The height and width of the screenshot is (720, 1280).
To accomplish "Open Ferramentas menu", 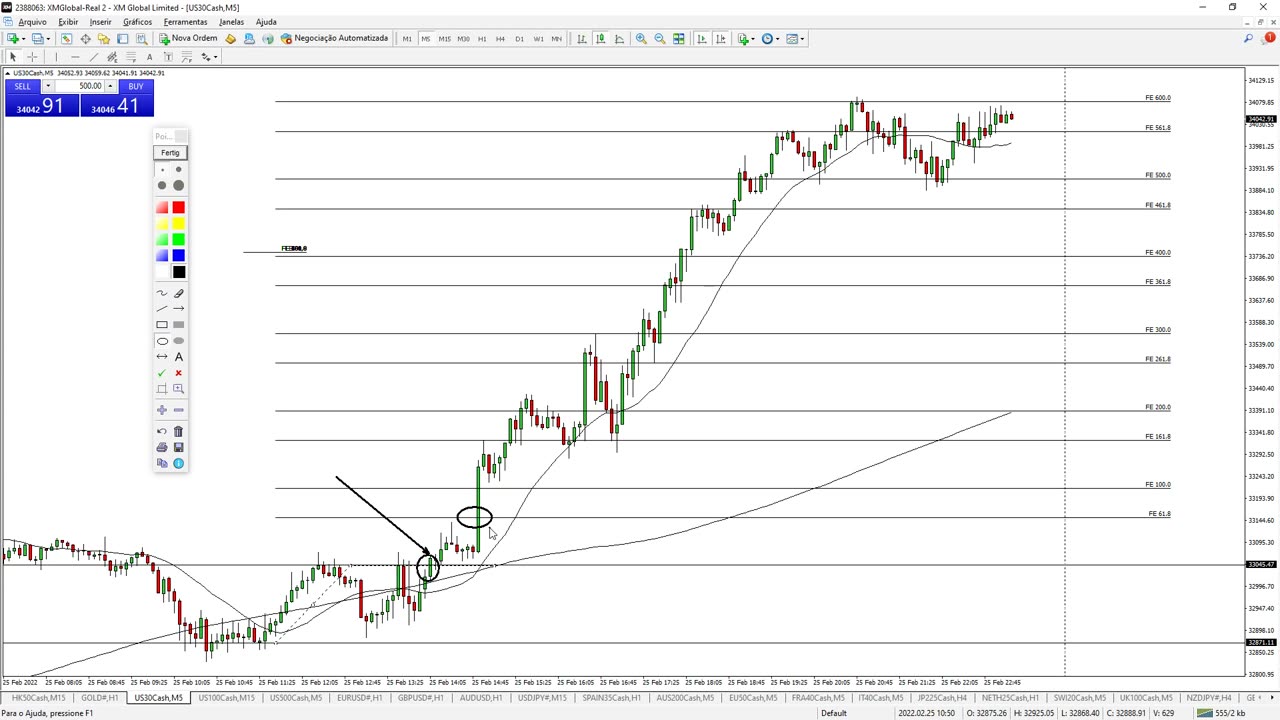I will (x=185, y=22).
